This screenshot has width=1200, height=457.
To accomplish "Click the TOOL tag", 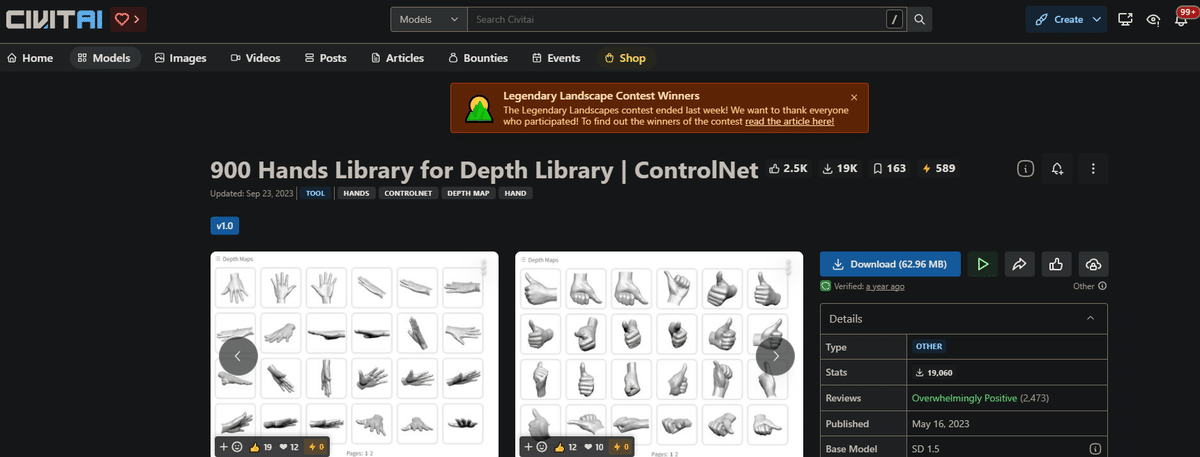I will 316,193.
